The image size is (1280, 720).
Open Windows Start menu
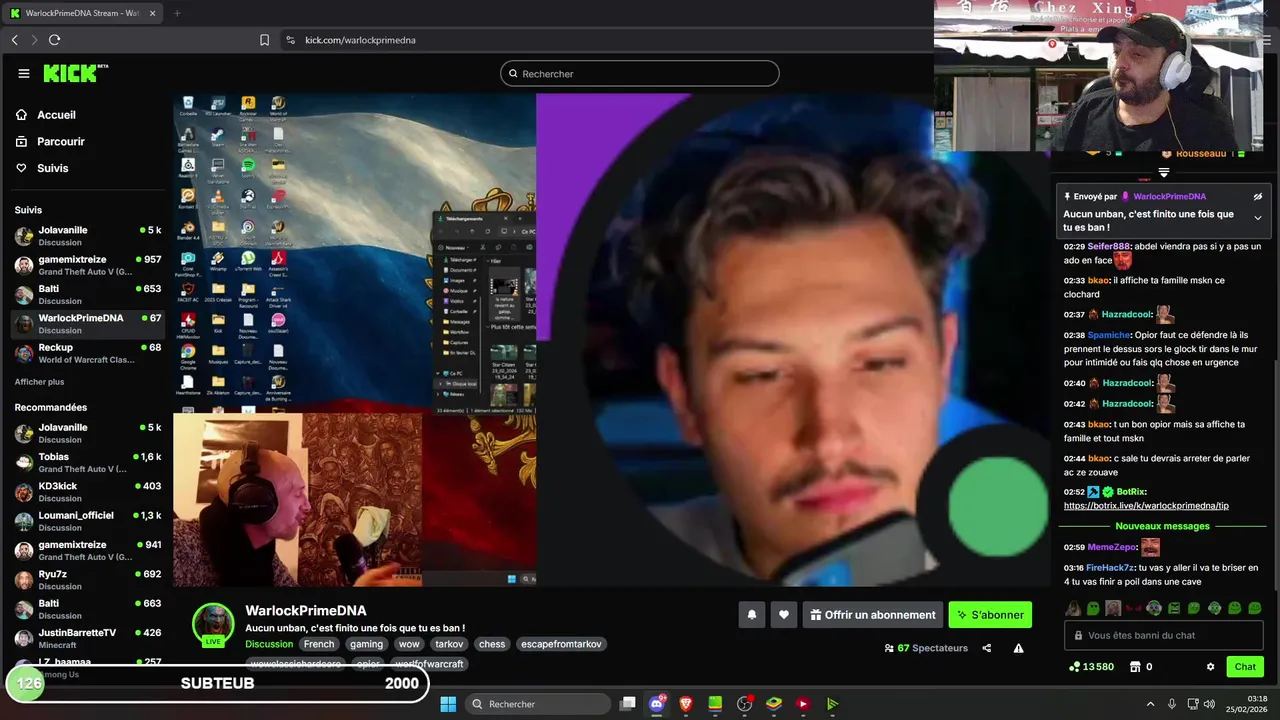tap(448, 704)
